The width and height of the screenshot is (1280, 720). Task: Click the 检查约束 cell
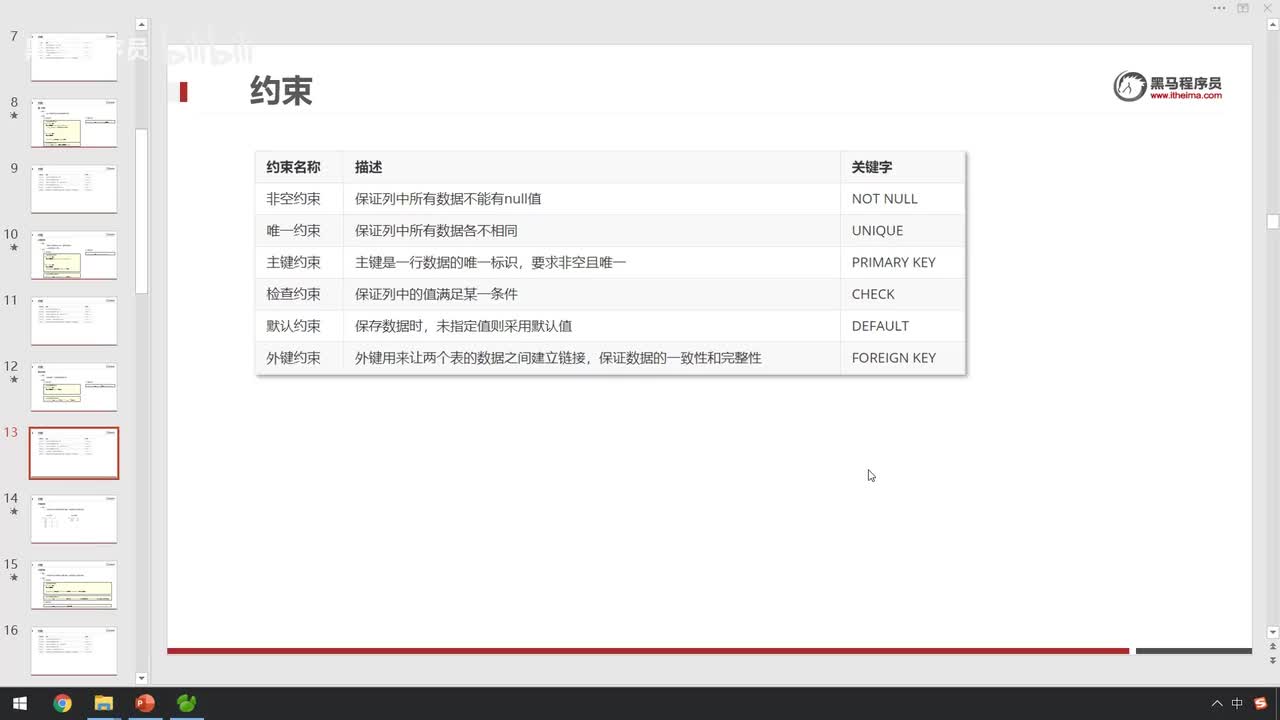coord(299,294)
